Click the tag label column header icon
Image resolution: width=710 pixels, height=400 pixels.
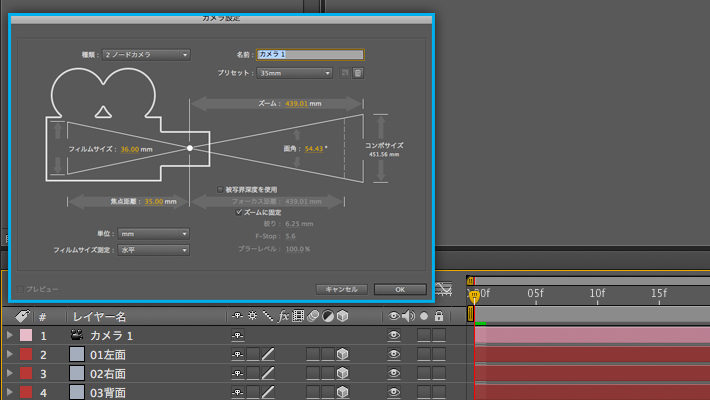tap(22, 316)
